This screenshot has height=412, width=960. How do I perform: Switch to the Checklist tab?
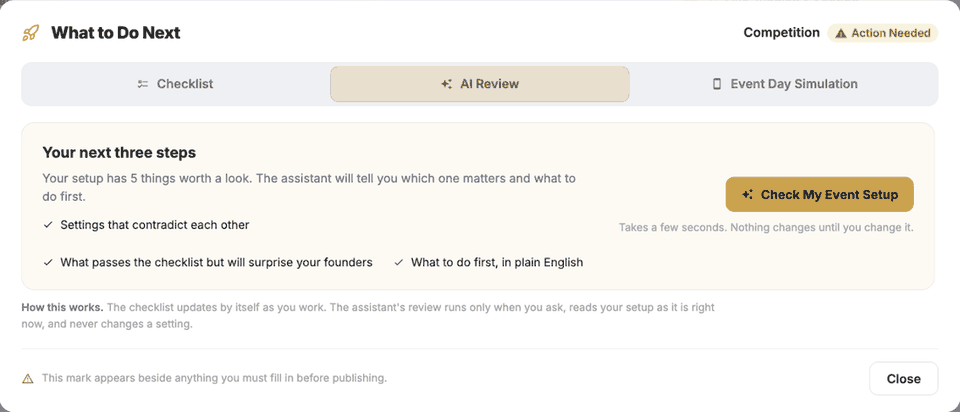(x=176, y=84)
